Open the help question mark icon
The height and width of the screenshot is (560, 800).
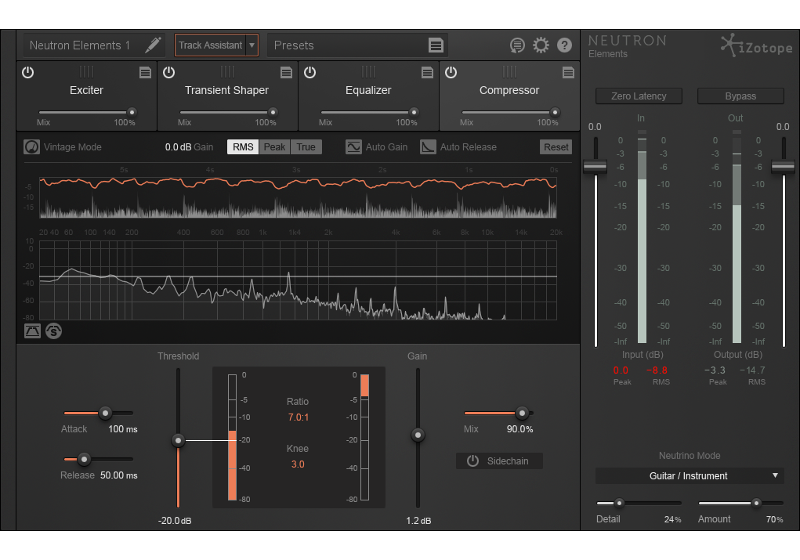564,45
